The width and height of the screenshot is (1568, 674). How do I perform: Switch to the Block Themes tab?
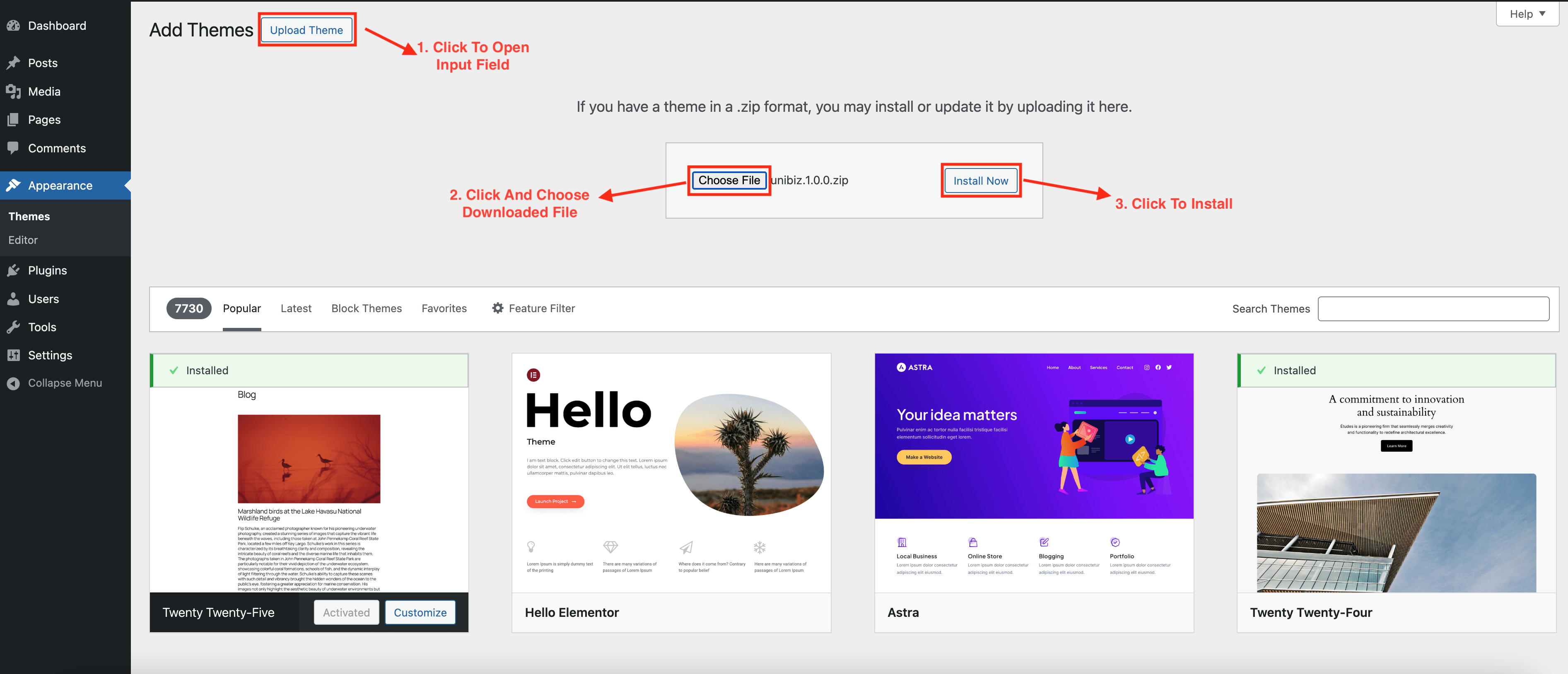coord(367,308)
